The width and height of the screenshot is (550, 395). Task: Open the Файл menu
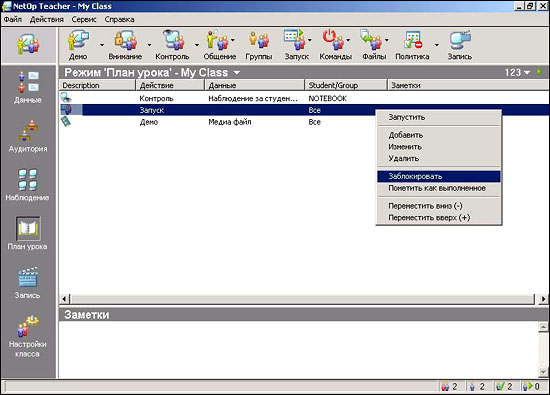(13, 19)
